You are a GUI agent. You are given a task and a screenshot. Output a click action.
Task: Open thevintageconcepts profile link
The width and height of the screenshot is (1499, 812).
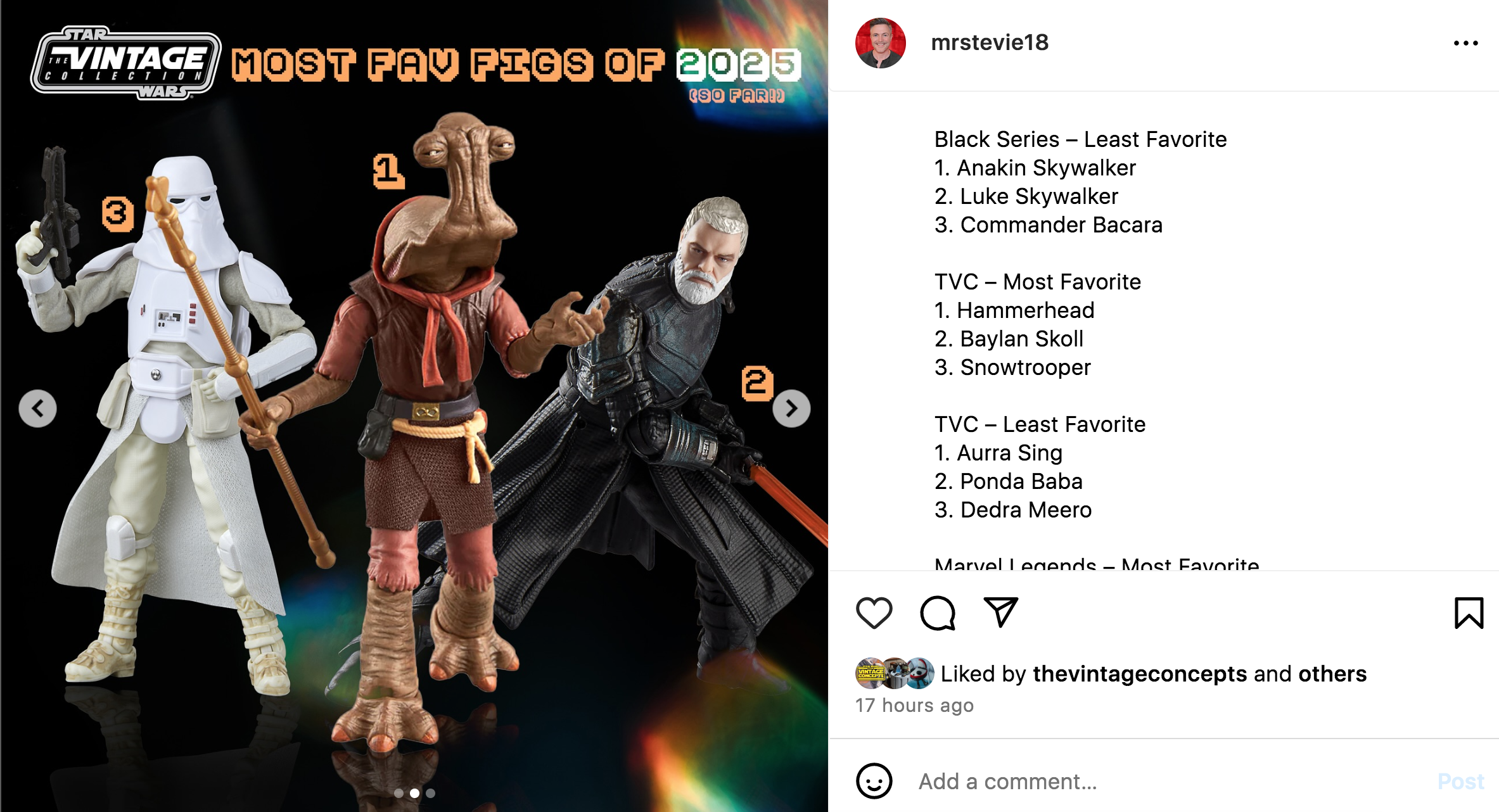point(1140,673)
